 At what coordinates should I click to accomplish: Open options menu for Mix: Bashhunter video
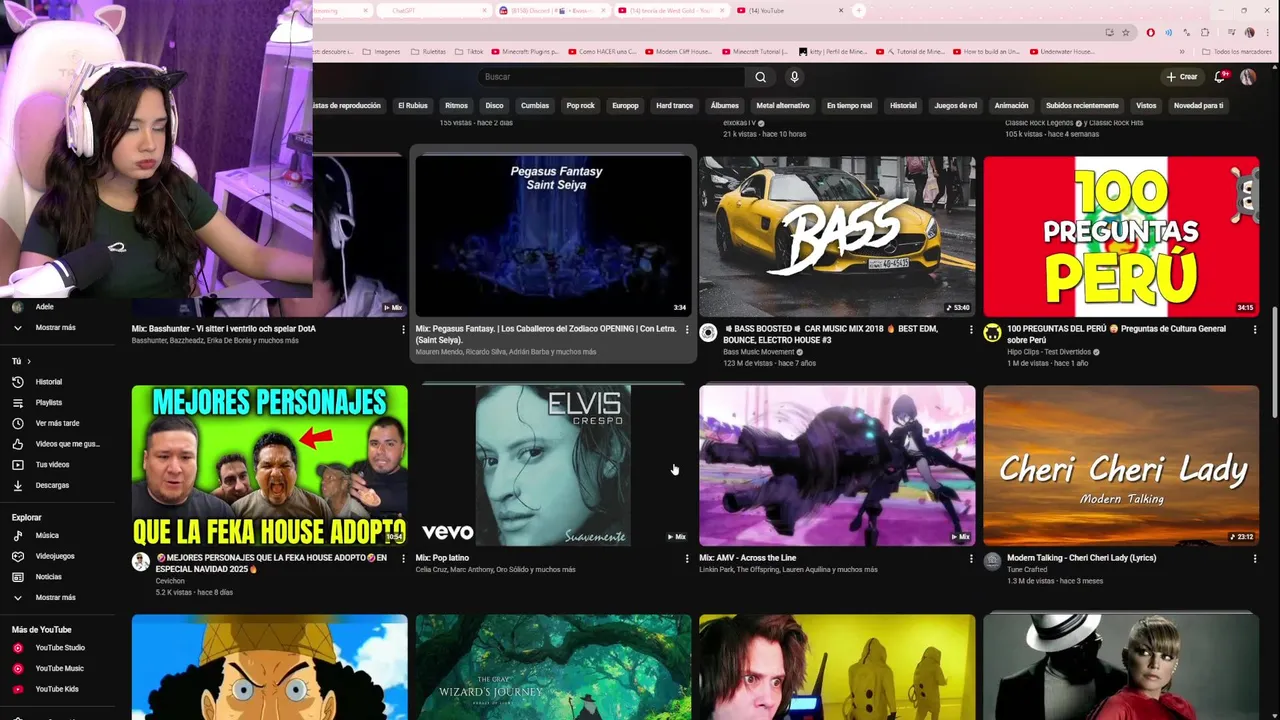pos(403,329)
